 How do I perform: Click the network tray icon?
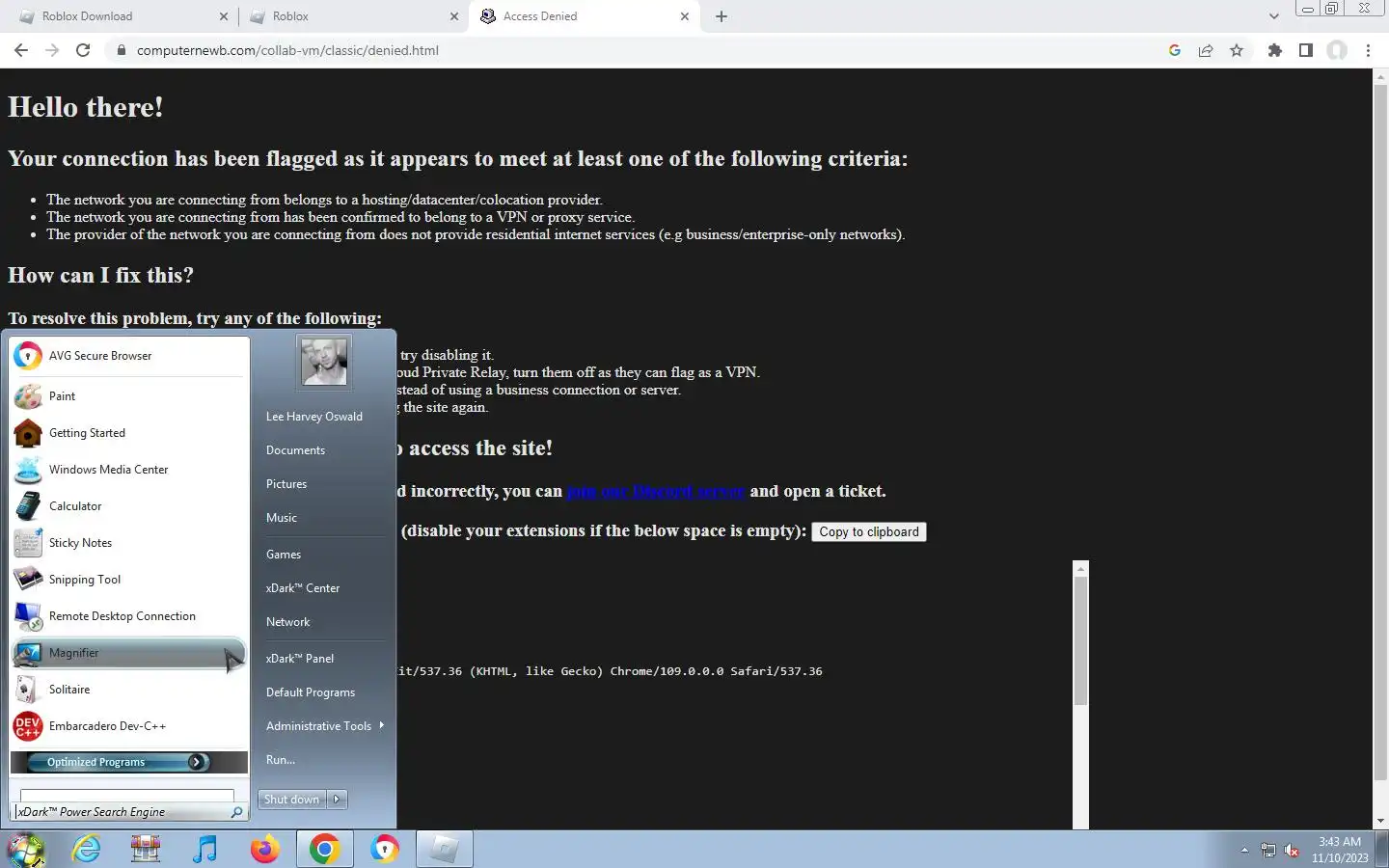pyautogui.click(x=1268, y=850)
